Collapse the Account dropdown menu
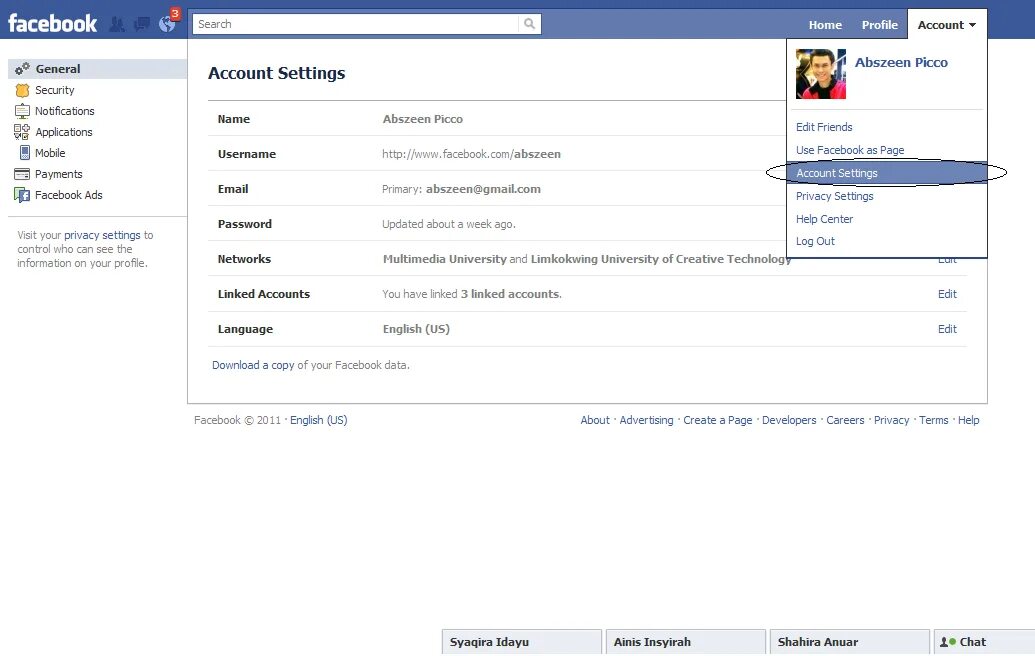 [947, 24]
